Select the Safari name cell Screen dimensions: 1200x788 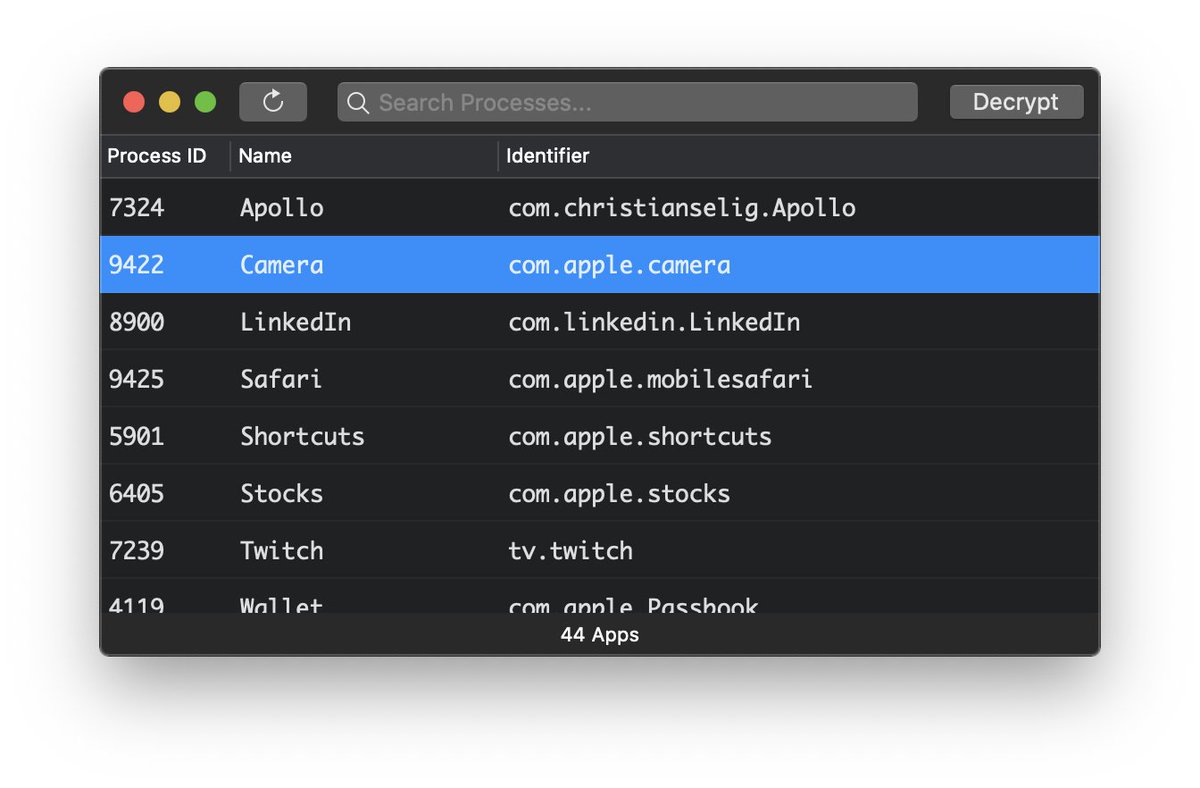(281, 379)
